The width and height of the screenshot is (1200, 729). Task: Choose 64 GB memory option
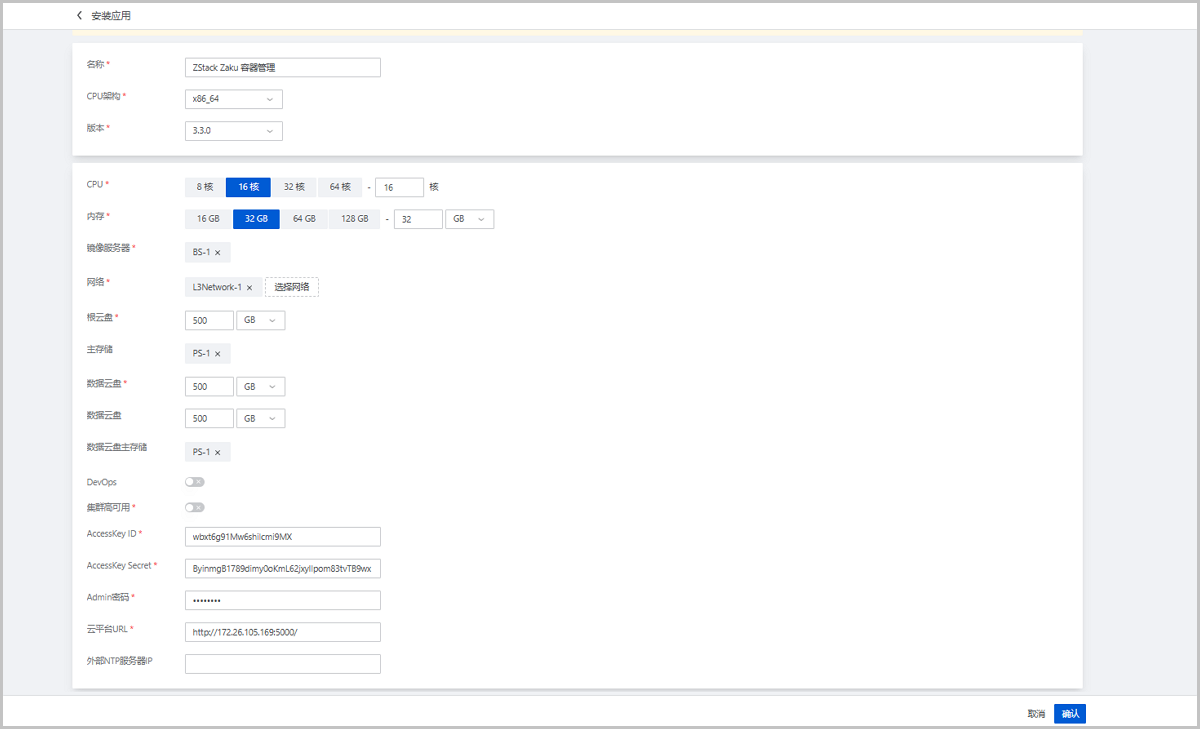point(304,219)
